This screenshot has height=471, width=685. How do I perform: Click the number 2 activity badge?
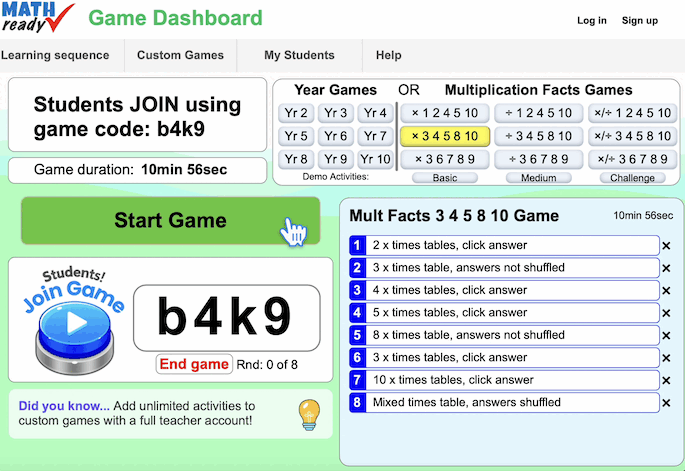358,268
